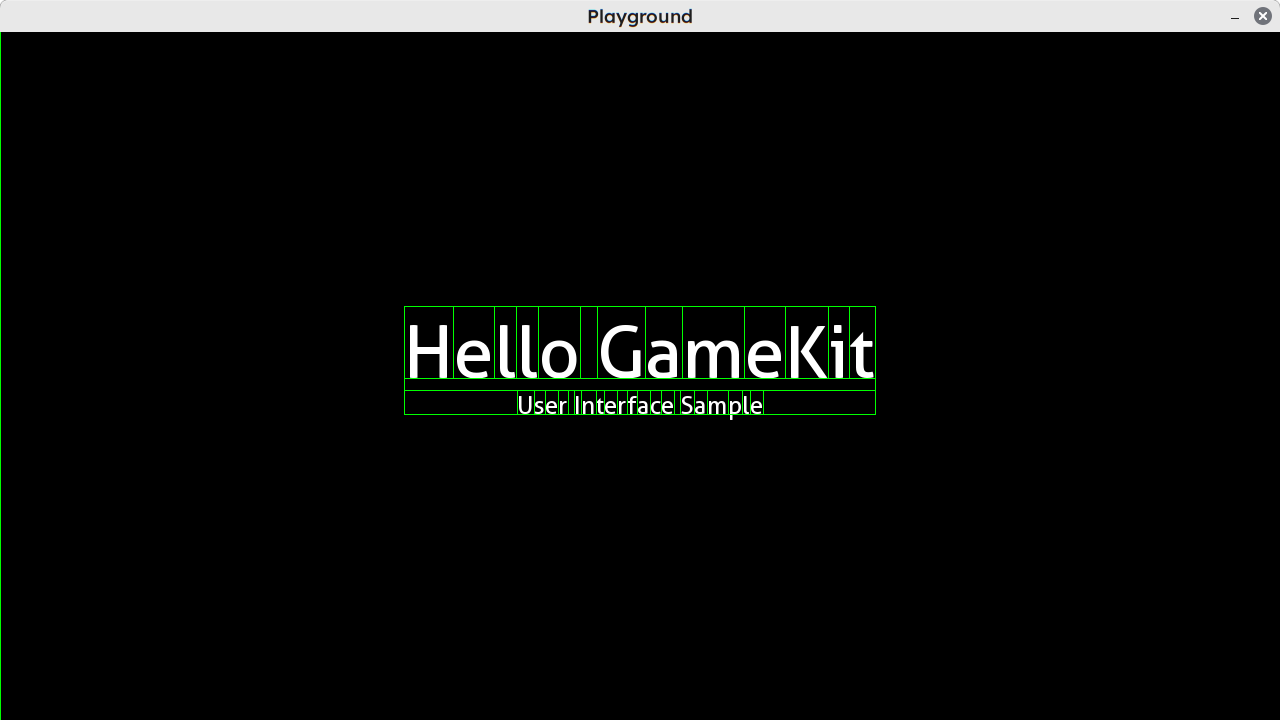1280x720 pixels.
Task: Click the word Sample in the subtitle
Action: coord(721,405)
